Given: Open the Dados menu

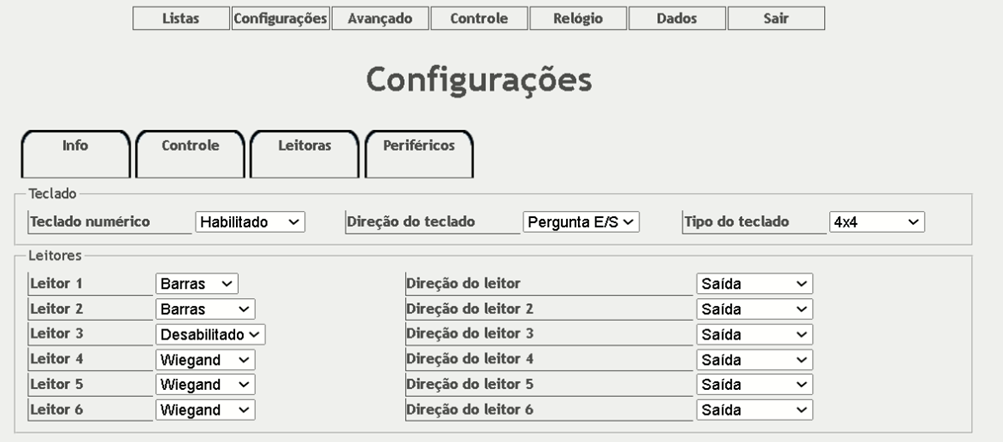Looking at the screenshot, I should 677,19.
